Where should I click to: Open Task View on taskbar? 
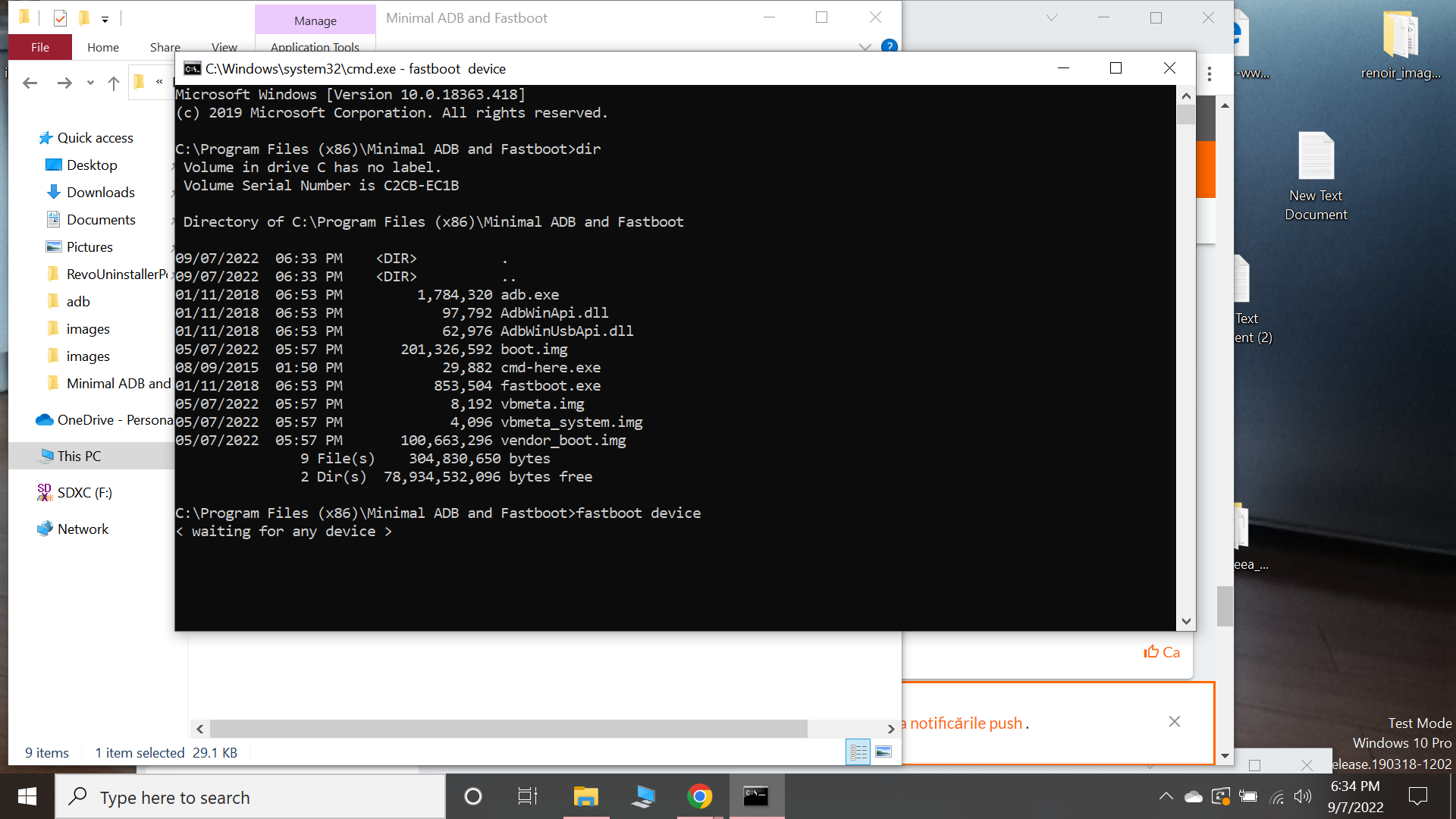(527, 796)
